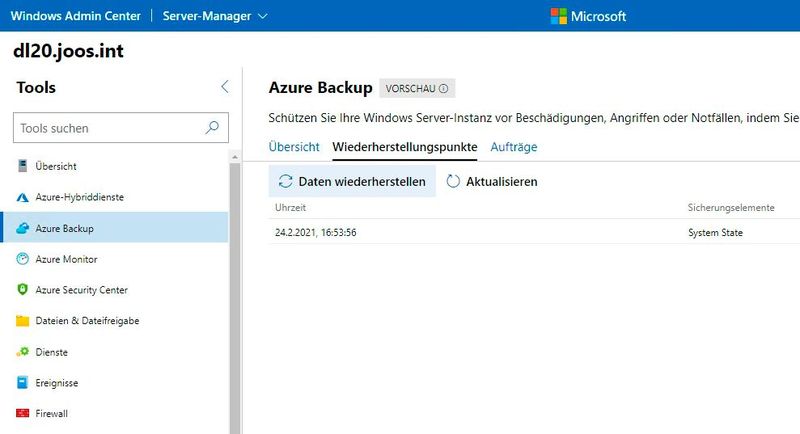
Task: Sort by the Uhrzeit column header
Action: click(290, 208)
